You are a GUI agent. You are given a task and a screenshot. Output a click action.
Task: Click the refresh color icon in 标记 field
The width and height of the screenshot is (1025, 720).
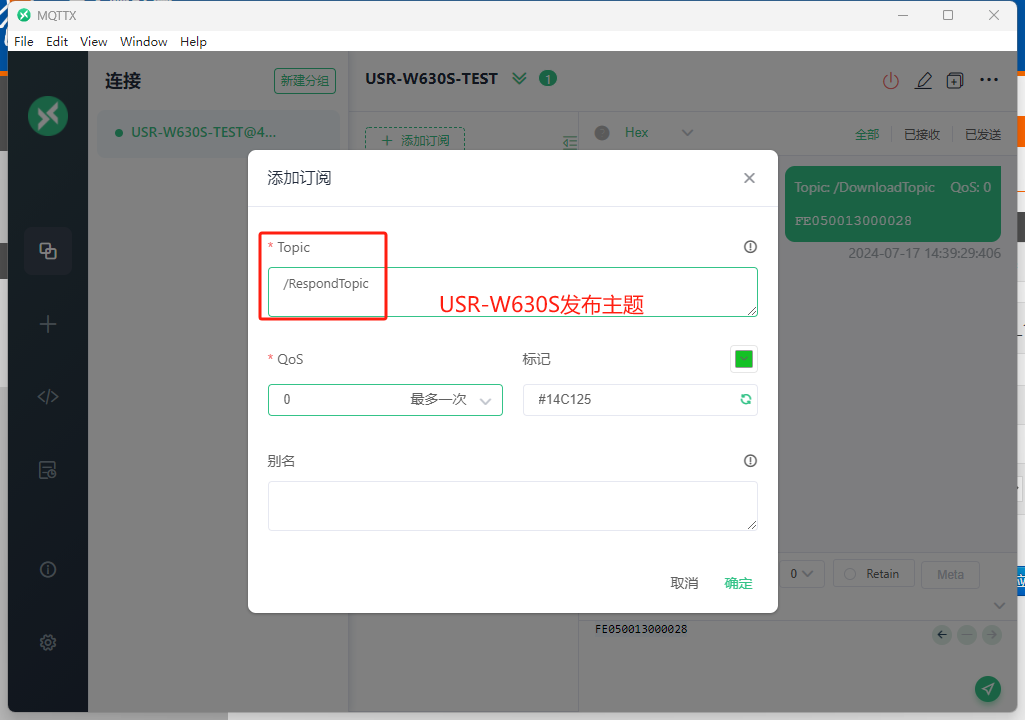(745, 400)
